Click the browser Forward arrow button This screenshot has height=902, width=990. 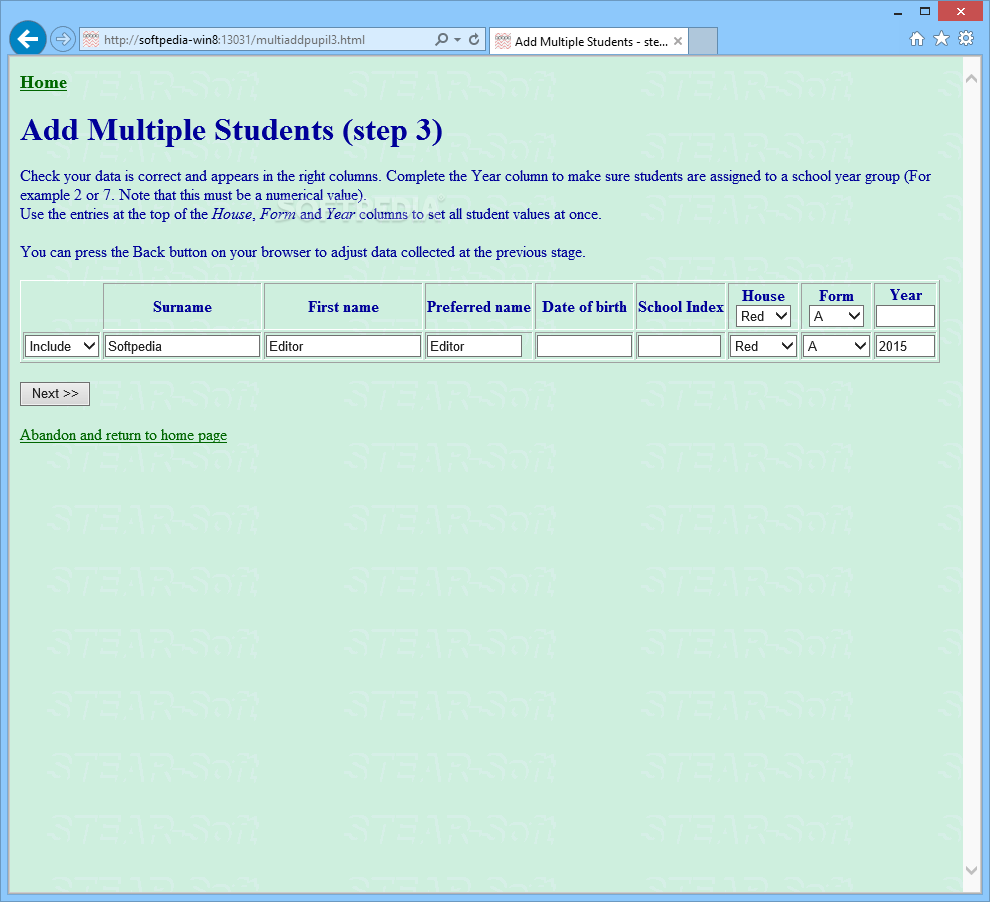point(63,39)
